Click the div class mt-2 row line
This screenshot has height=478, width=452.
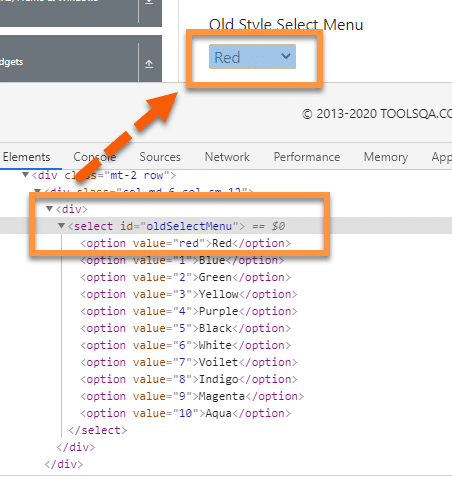click(104, 175)
